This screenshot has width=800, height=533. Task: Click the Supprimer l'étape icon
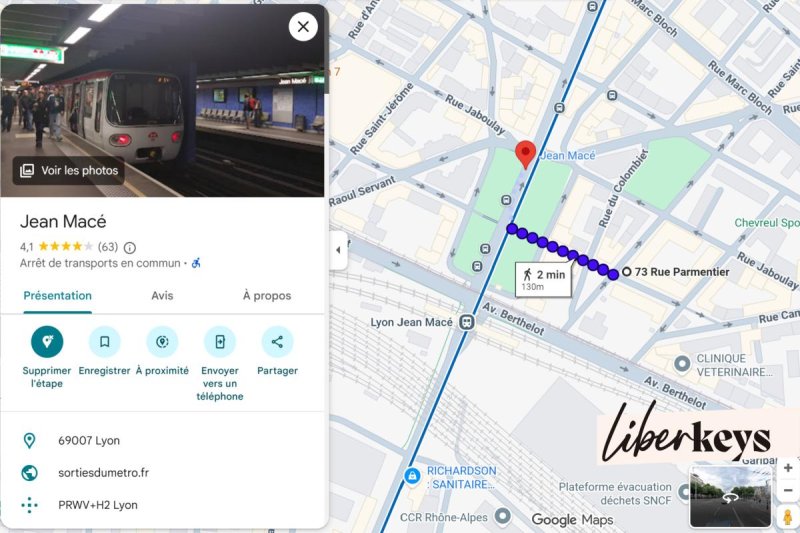(x=47, y=341)
